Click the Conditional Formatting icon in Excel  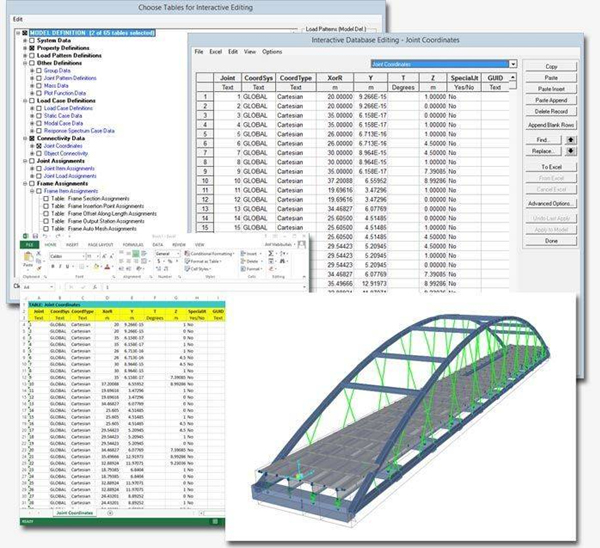click(x=187, y=253)
